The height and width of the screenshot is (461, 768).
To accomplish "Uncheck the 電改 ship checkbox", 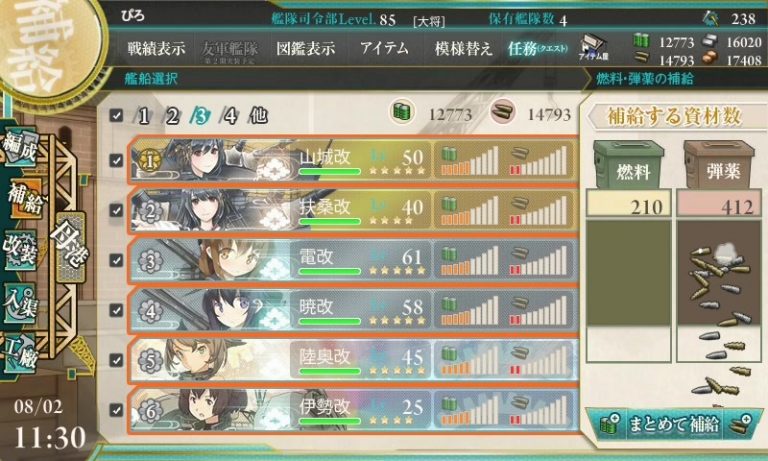I will tap(116, 260).
